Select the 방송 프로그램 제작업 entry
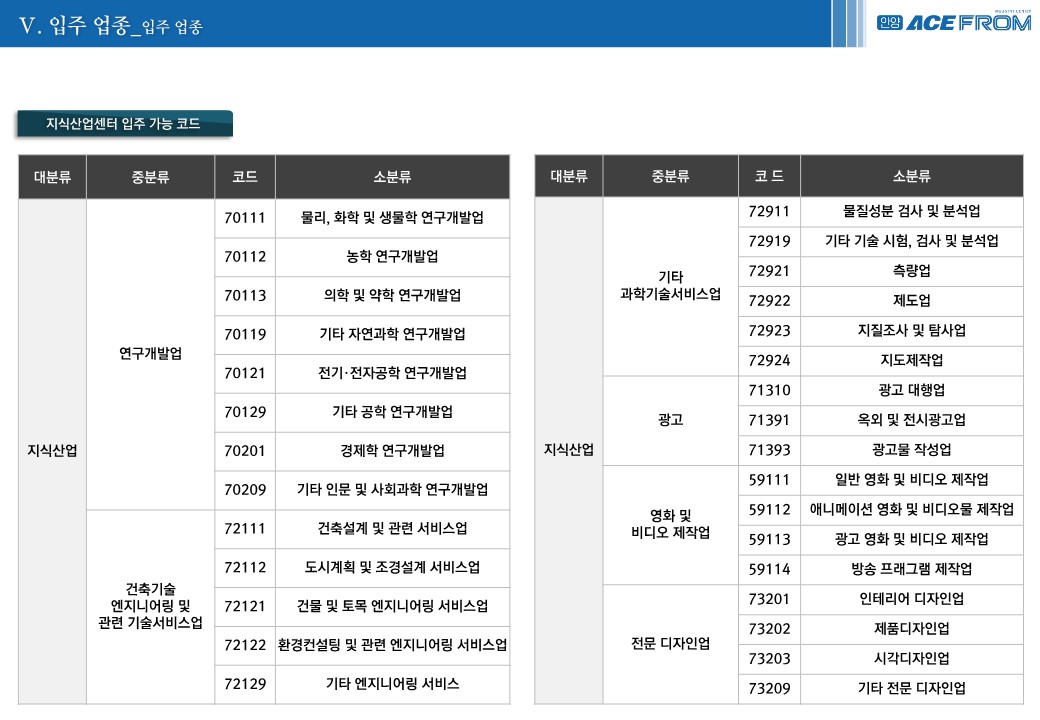The height and width of the screenshot is (720, 1040). click(911, 569)
